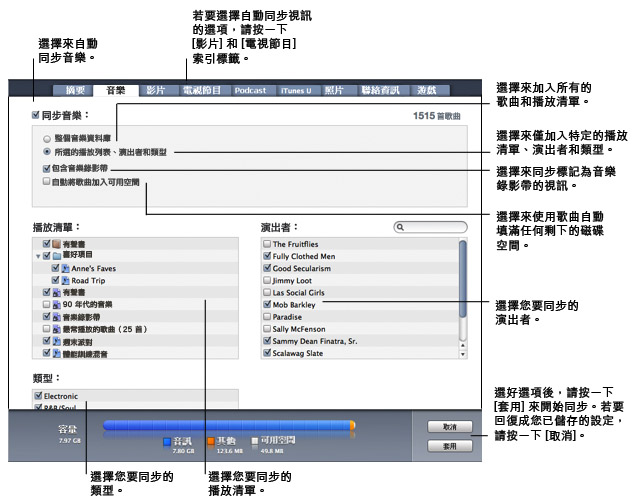The height and width of the screenshot is (502, 640).
Task: Toggle the 同步音樂 checkbox
Action: coord(36,115)
